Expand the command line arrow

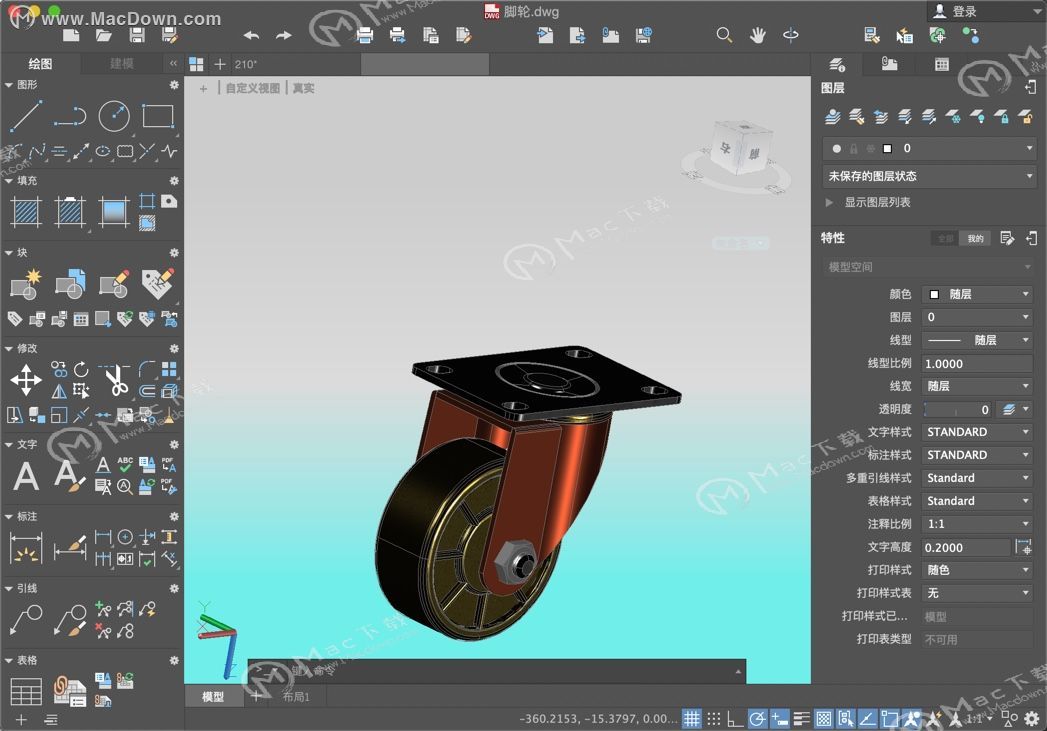738,672
